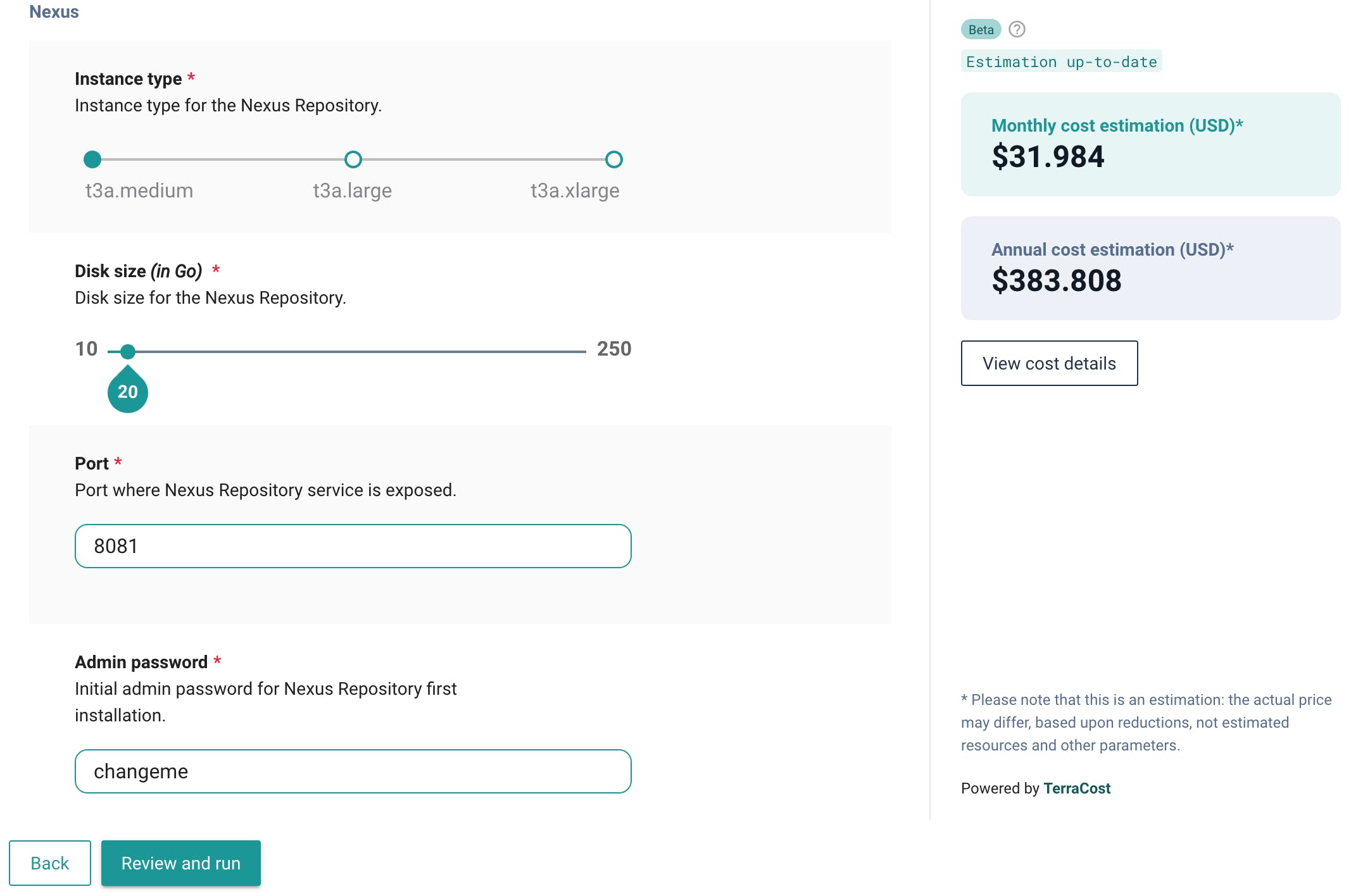Click the disk size slider handle
Screen dimensions: 1351x896
[x=128, y=351]
